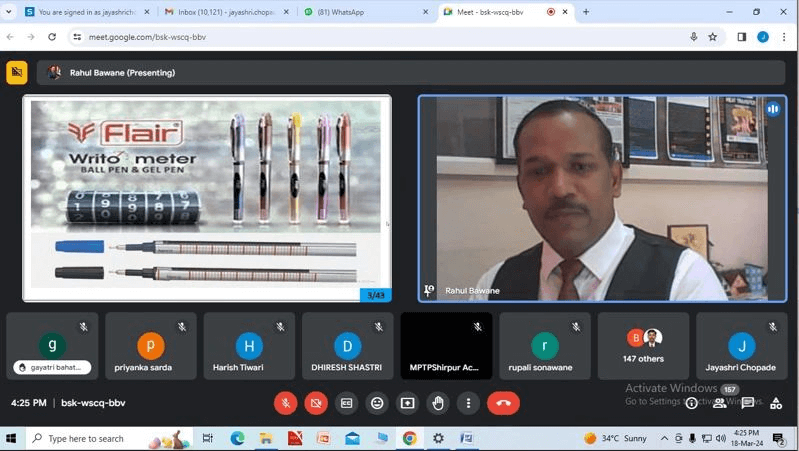Image resolution: width=799 pixels, height=451 pixels.
Task: Open the emoji reactions button
Action: pos(377,403)
